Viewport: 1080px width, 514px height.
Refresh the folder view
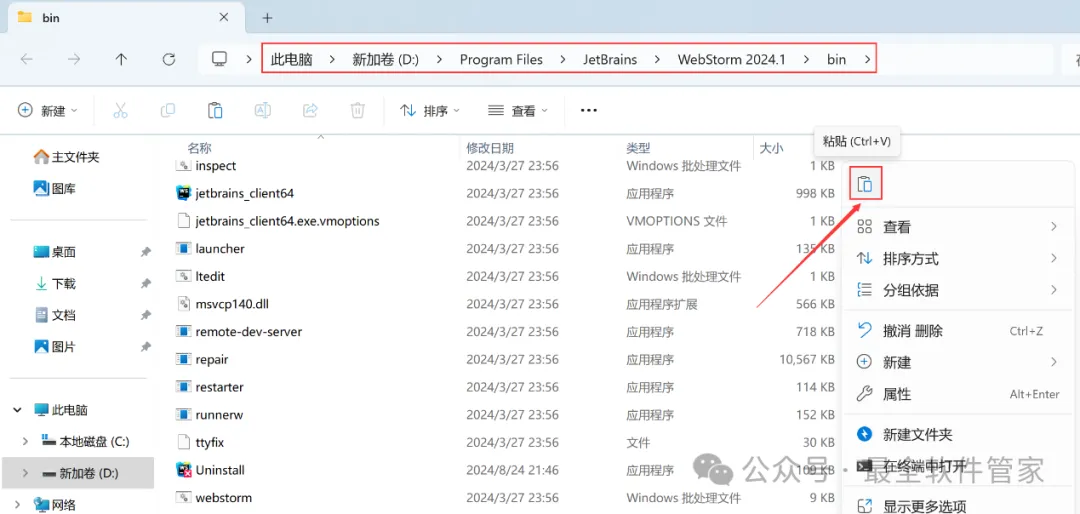pos(169,59)
